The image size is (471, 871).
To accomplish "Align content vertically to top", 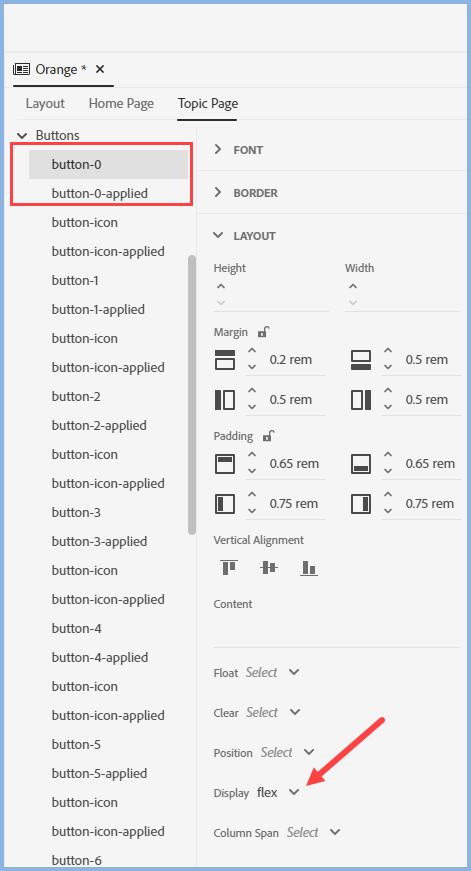I will [229, 568].
